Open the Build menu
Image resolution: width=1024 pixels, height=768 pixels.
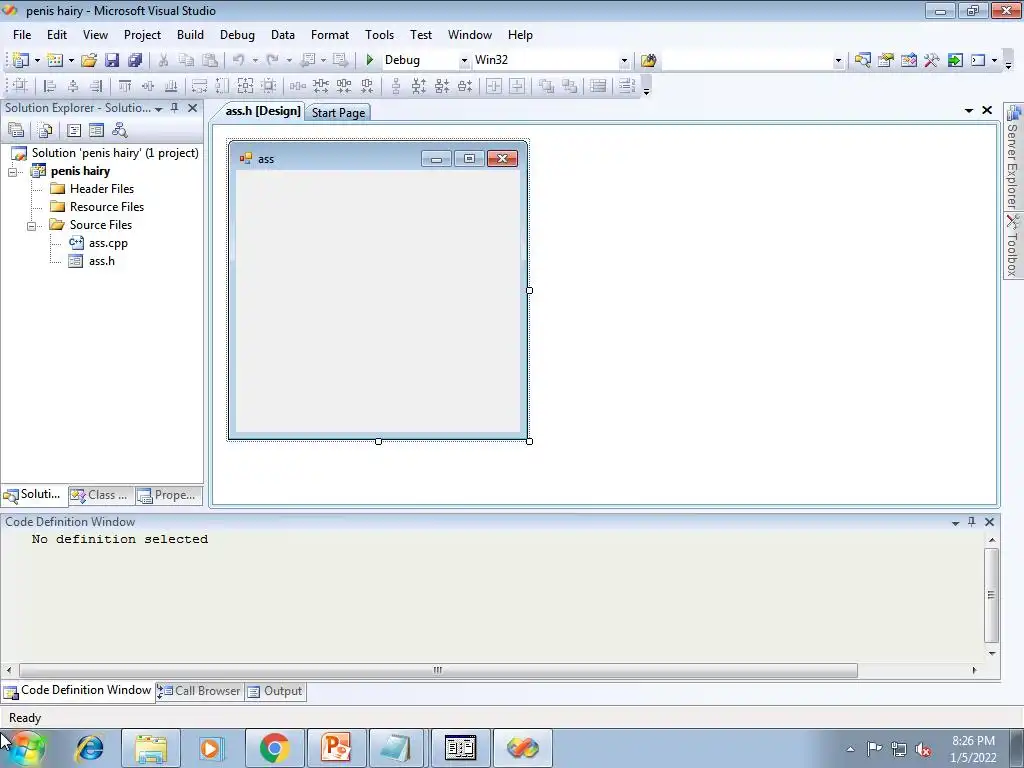point(190,35)
